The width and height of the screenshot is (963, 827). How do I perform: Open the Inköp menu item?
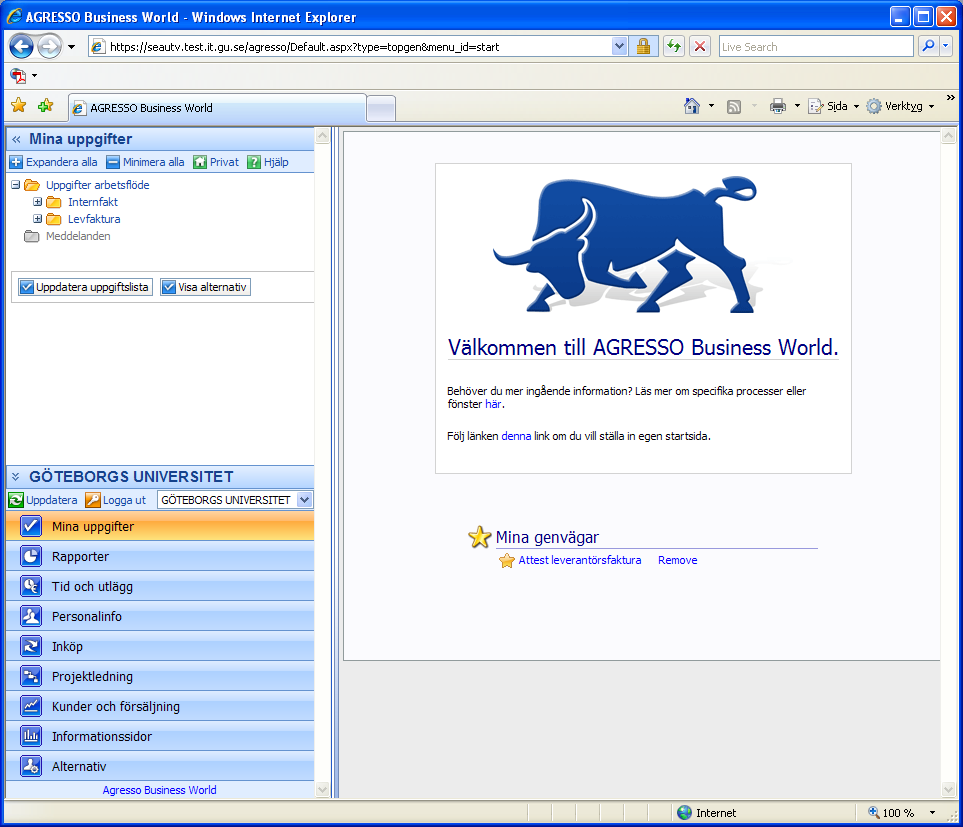[x=160, y=646]
